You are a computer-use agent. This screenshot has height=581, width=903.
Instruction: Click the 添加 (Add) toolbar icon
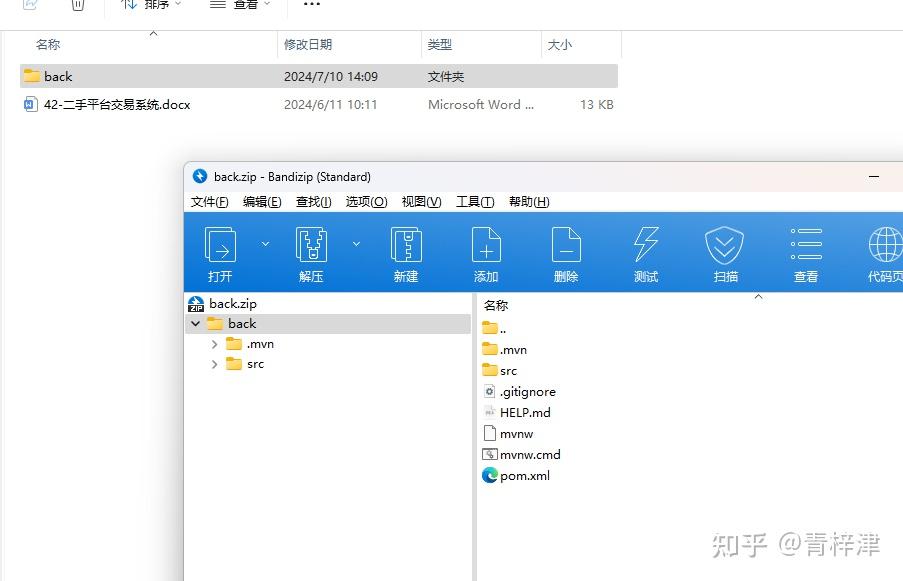click(486, 245)
